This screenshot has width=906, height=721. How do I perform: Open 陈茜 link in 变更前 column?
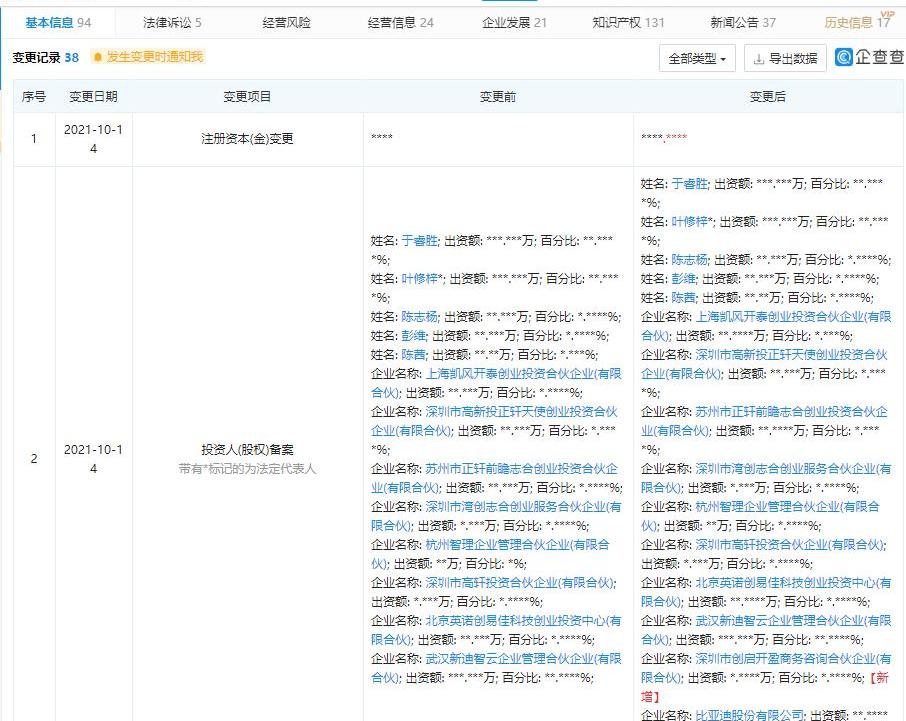[x=413, y=355]
